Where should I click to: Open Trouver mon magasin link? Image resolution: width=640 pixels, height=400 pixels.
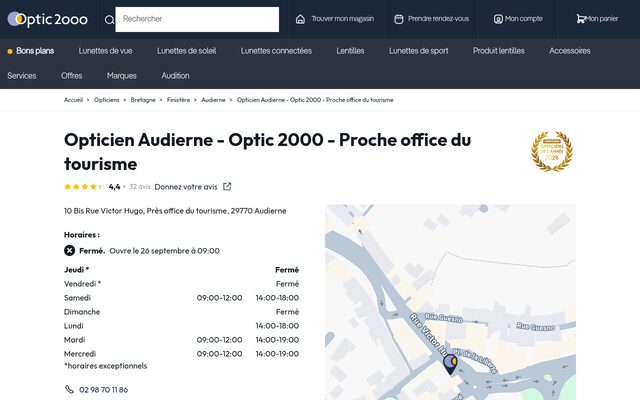click(342, 19)
